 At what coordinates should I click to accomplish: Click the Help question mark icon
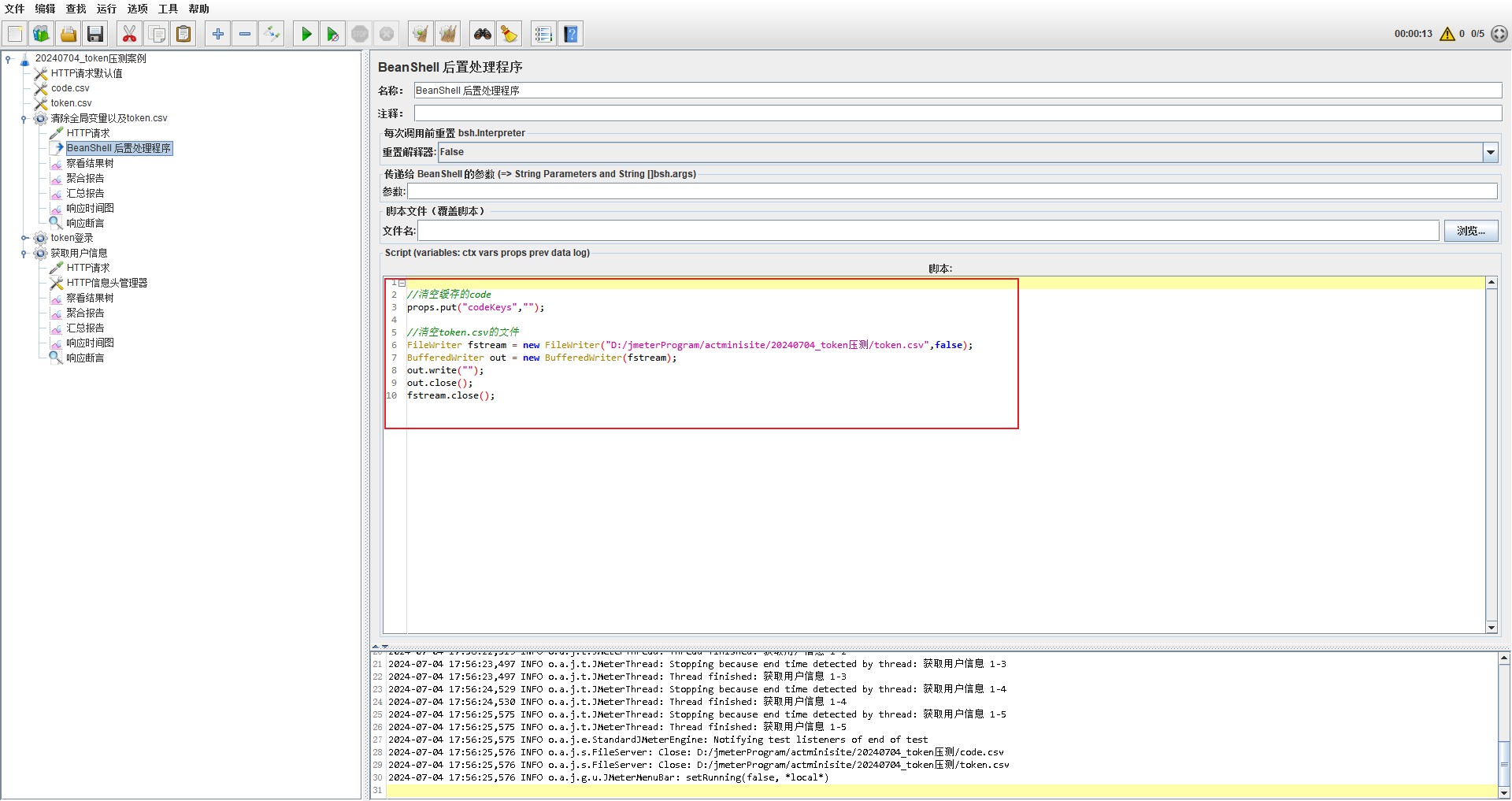click(x=571, y=34)
